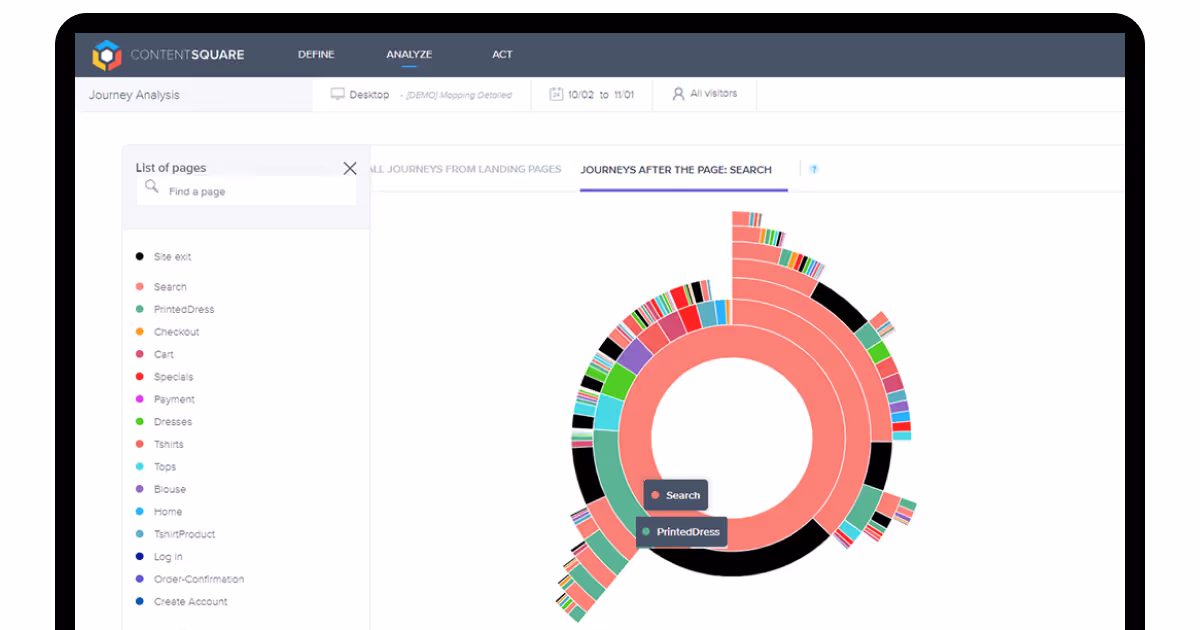Click the PrintedDress green color dot
Viewport: 1200px width, 630px height.
pyautogui.click(x=140, y=309)
